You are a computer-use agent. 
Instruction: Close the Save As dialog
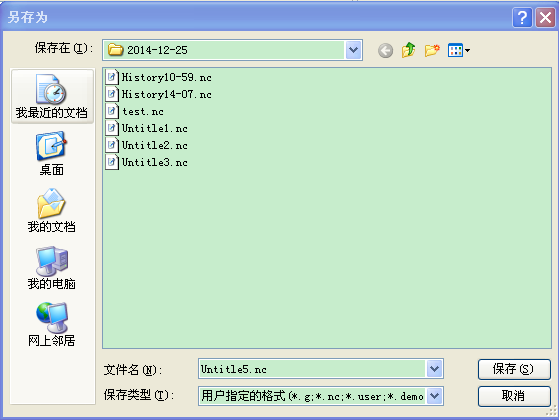pyautogui.click(x=545, y=17)
